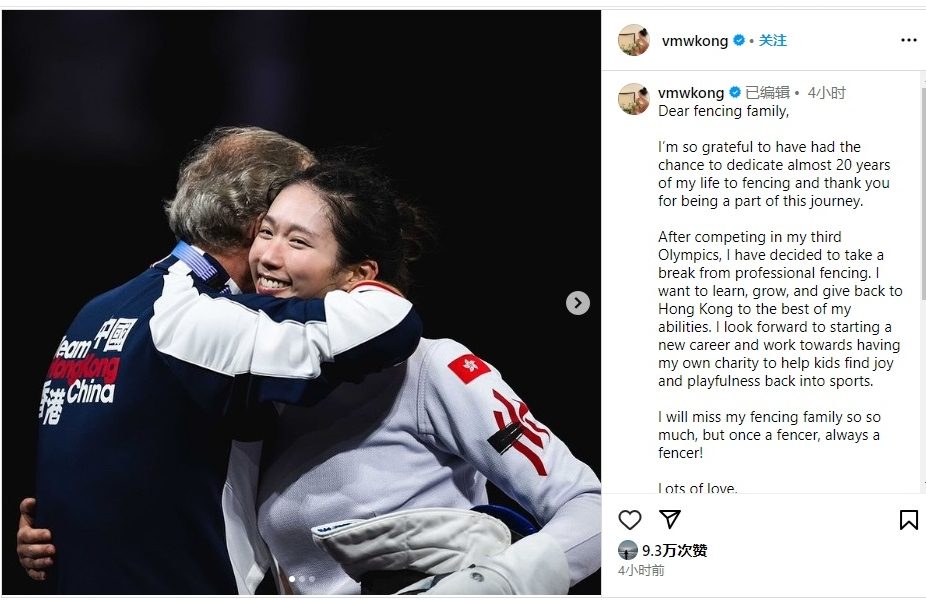Screen dimensions: 926x601
Task: Click the caption scrollbar track
Action: 922,282
